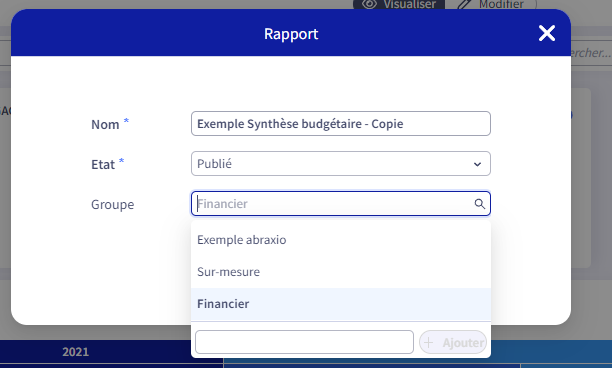The height and width of the screenshot is (368, 612).
Task: Close the Rapport dialog with X
Action: (x=547, y=33)
